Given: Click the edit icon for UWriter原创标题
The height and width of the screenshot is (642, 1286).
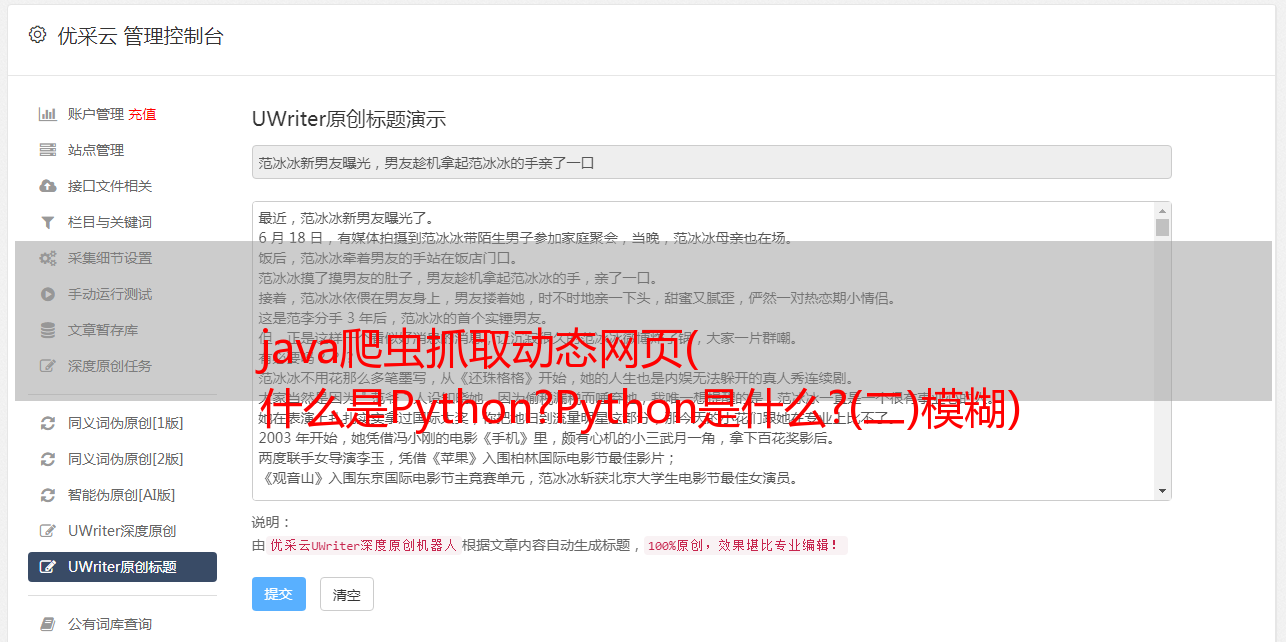Looking at the screenshot, I should 47,567.
